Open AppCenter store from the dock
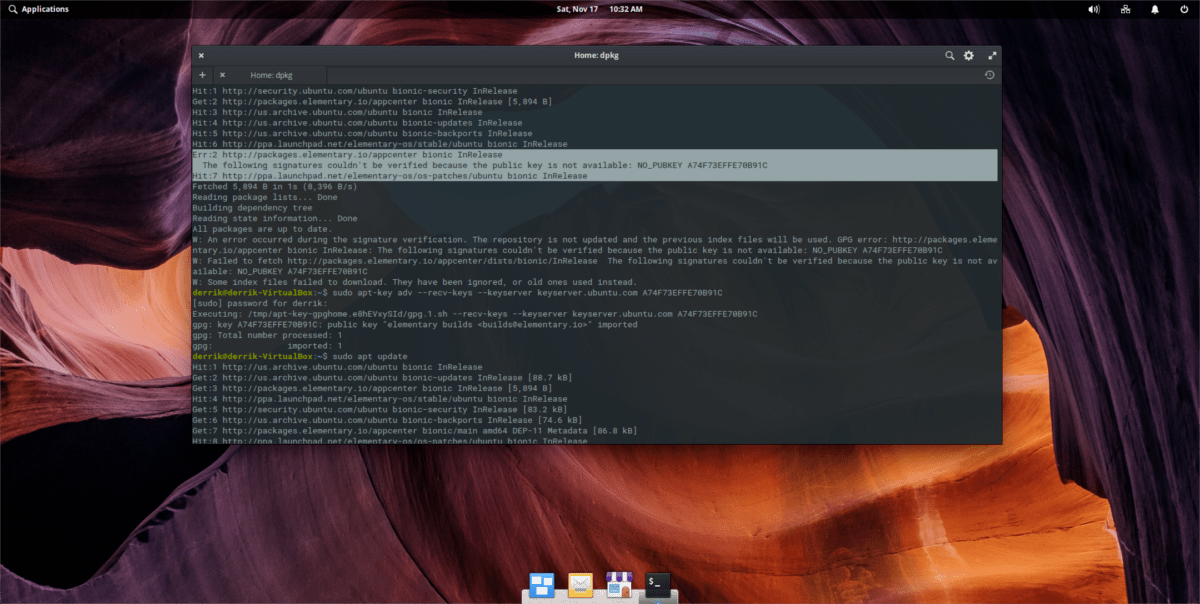Image resolution: width=1200 pixels, height=604 pixels. 619,583
